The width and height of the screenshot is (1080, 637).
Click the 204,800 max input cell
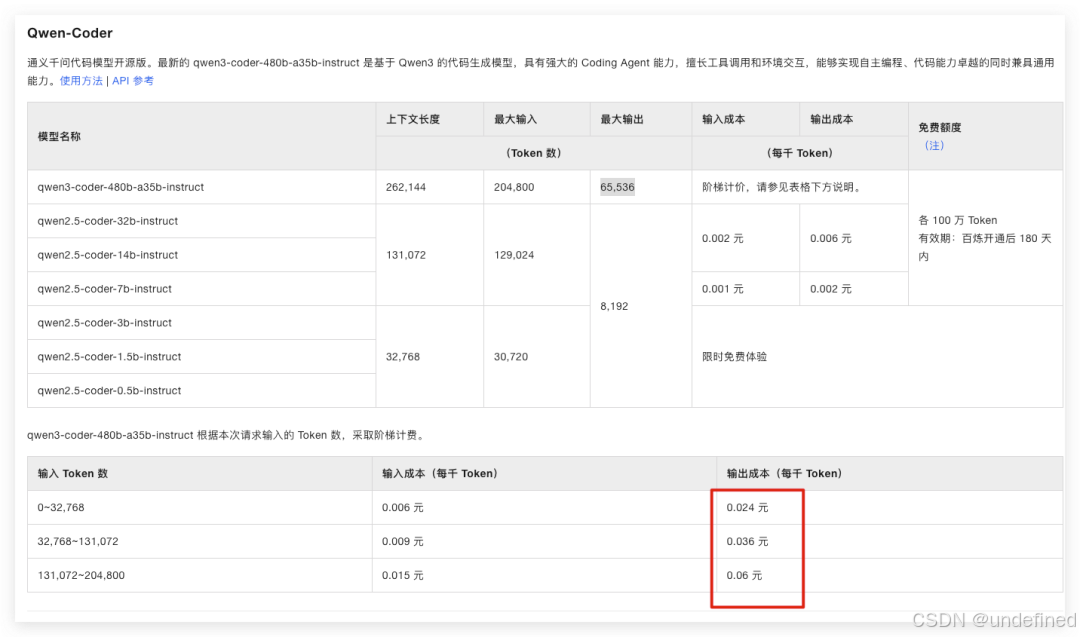pos(514,187)
